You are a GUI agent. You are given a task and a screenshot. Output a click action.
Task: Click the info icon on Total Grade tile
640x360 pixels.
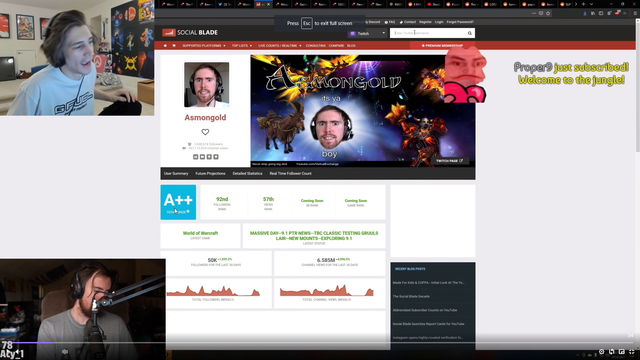click(x=188, y=211)
